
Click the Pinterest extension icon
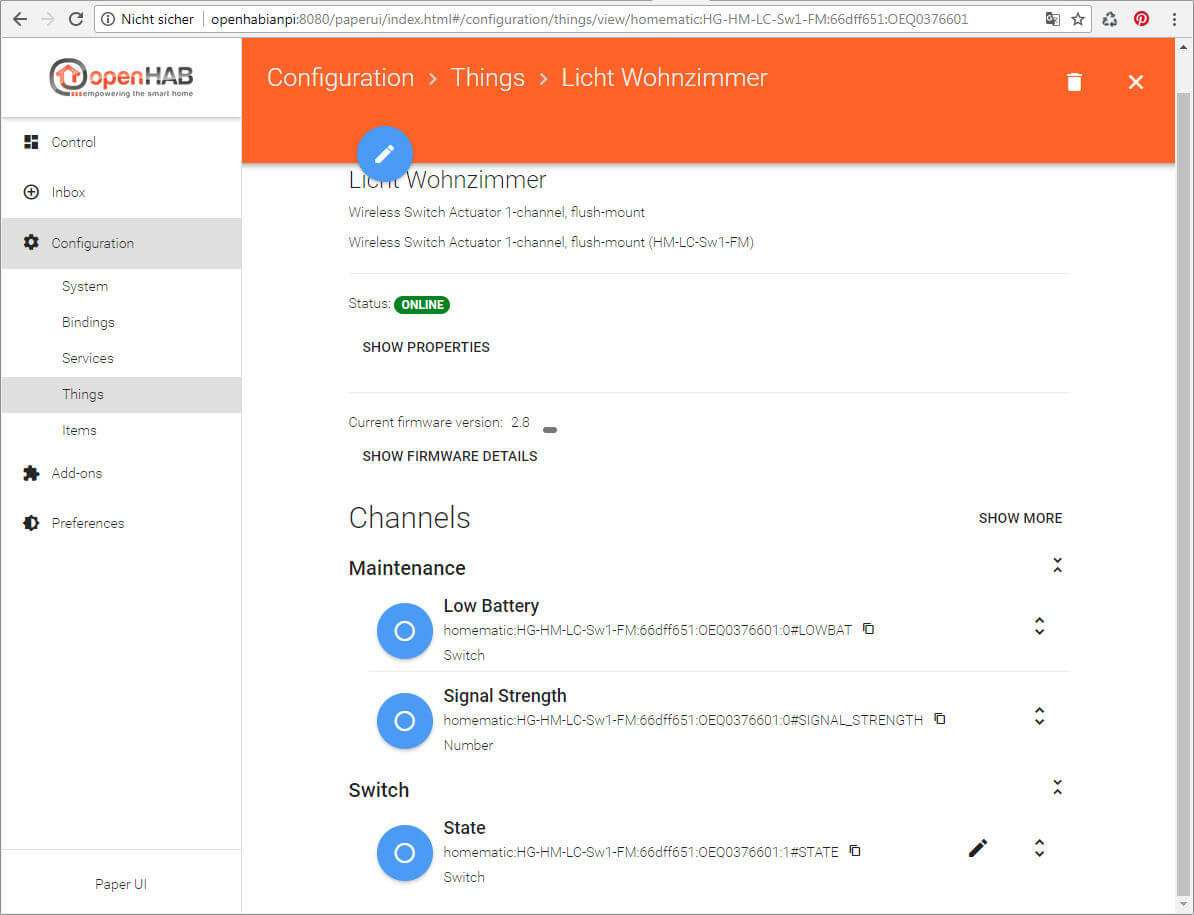[x=1141, y=19]
